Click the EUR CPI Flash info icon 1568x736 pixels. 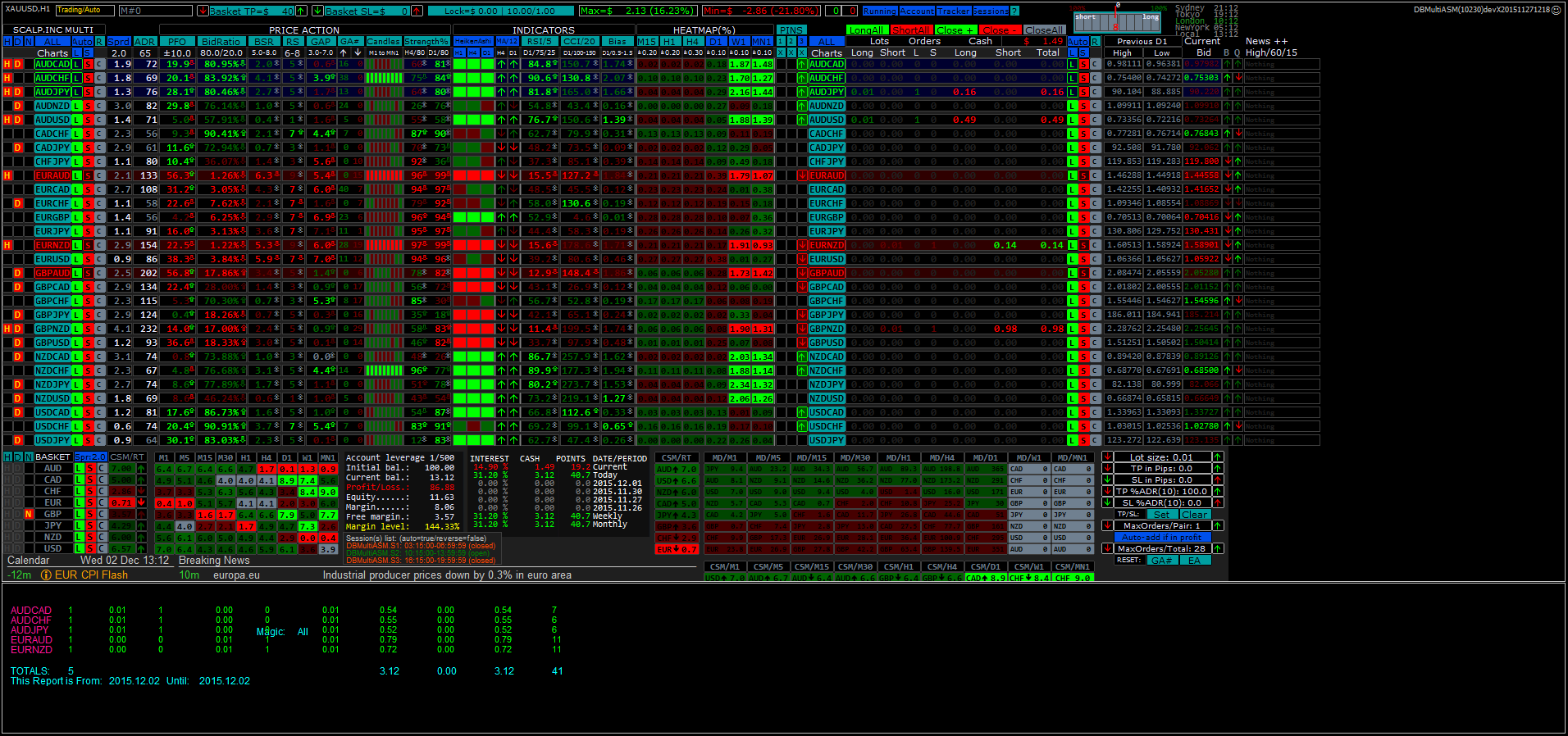point(46,575)
